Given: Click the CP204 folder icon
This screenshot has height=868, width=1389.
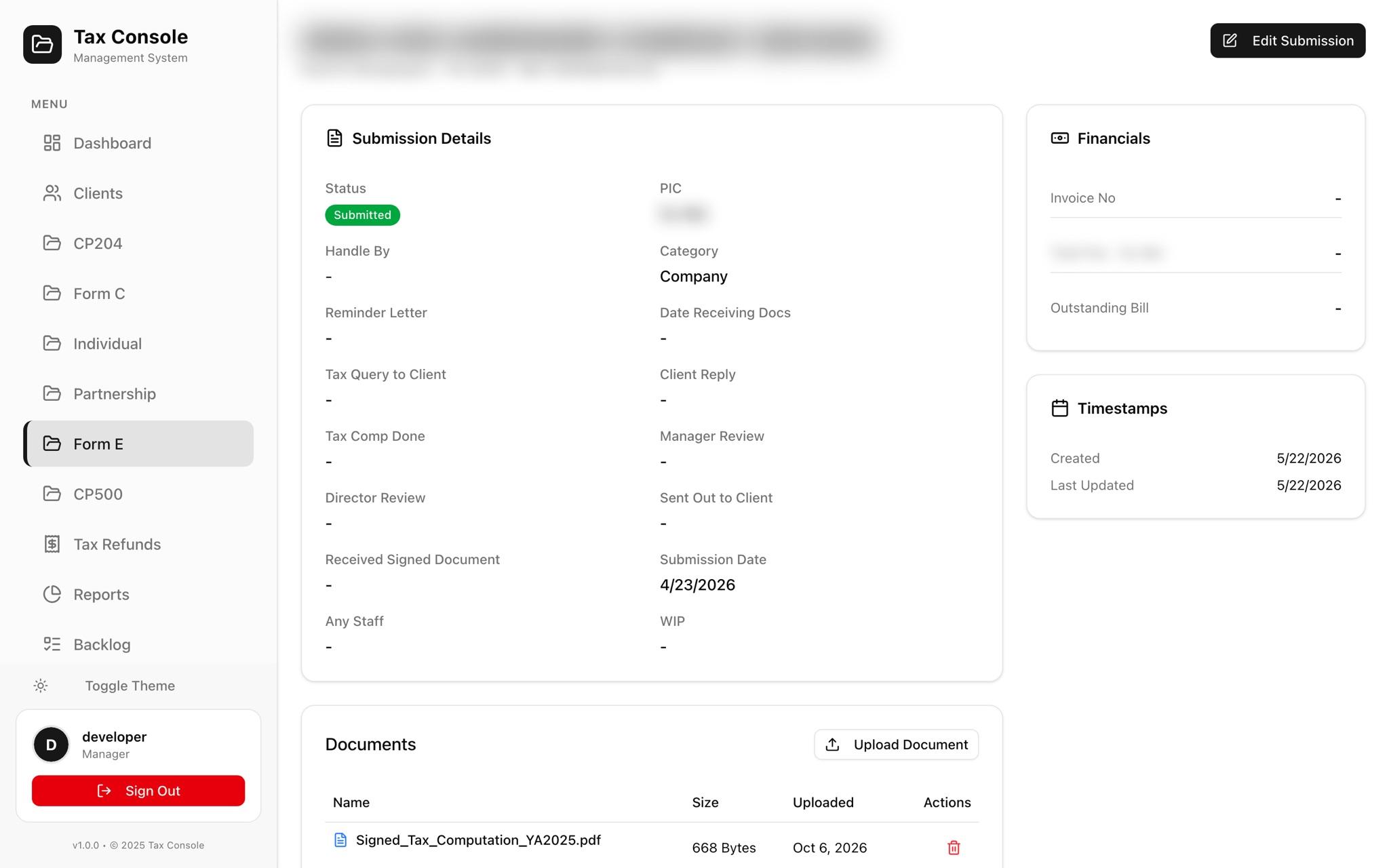Looking at the screenshot, I should pos(52,243).
